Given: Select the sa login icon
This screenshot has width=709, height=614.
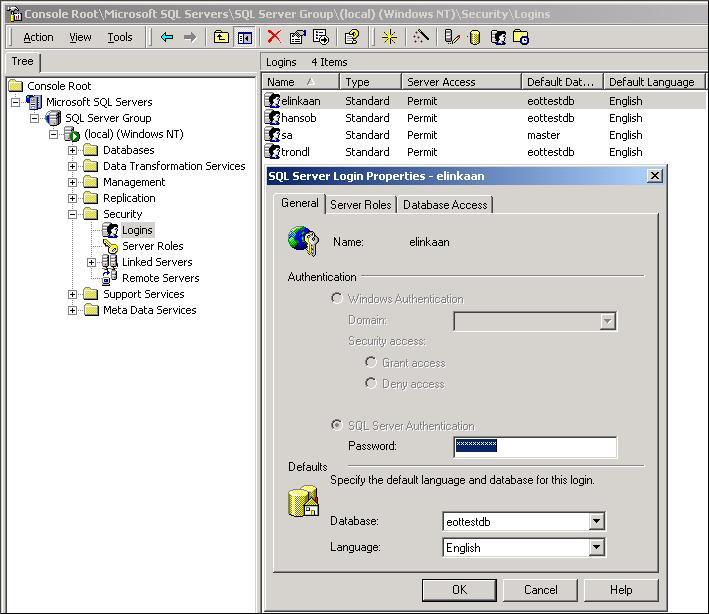Looking at the screenshot, I should pos(273,135).
